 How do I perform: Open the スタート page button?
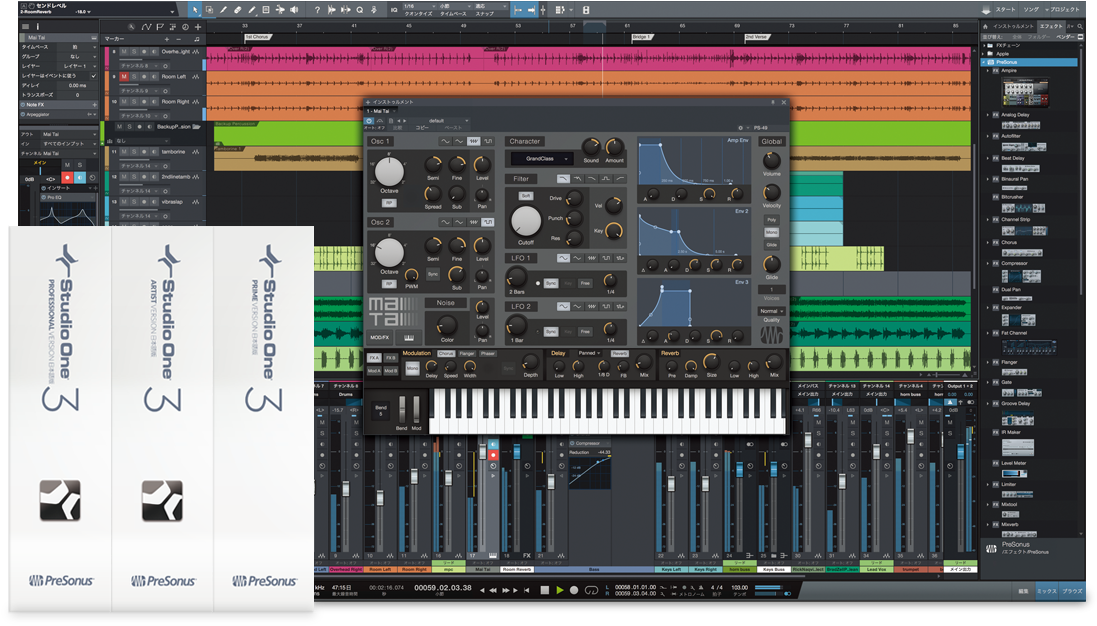1005,10
